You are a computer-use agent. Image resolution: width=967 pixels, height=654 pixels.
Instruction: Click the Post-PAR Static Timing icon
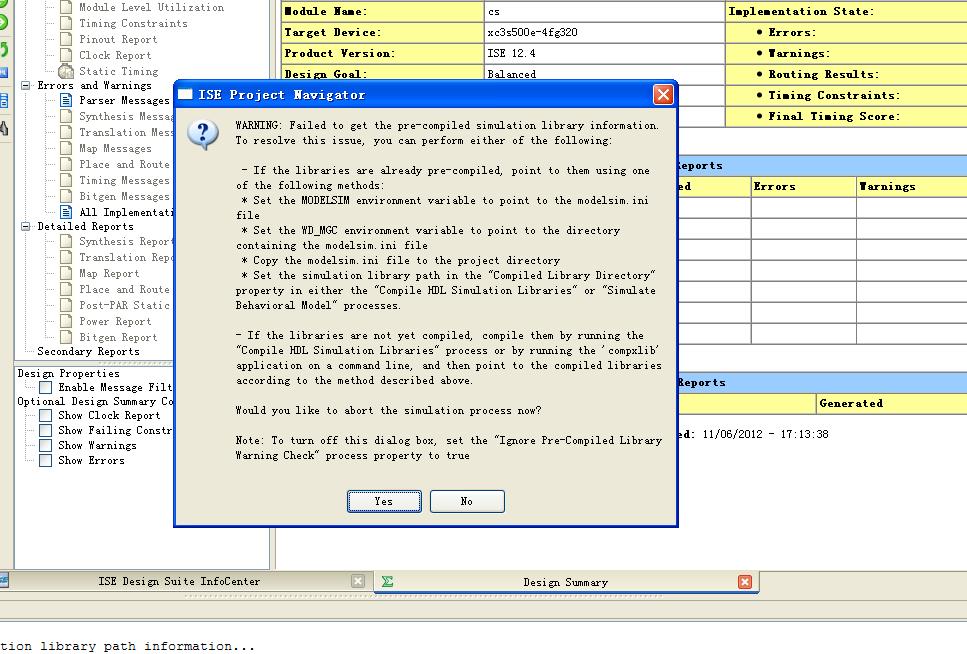pyautogui.click(x=66, y=305)
